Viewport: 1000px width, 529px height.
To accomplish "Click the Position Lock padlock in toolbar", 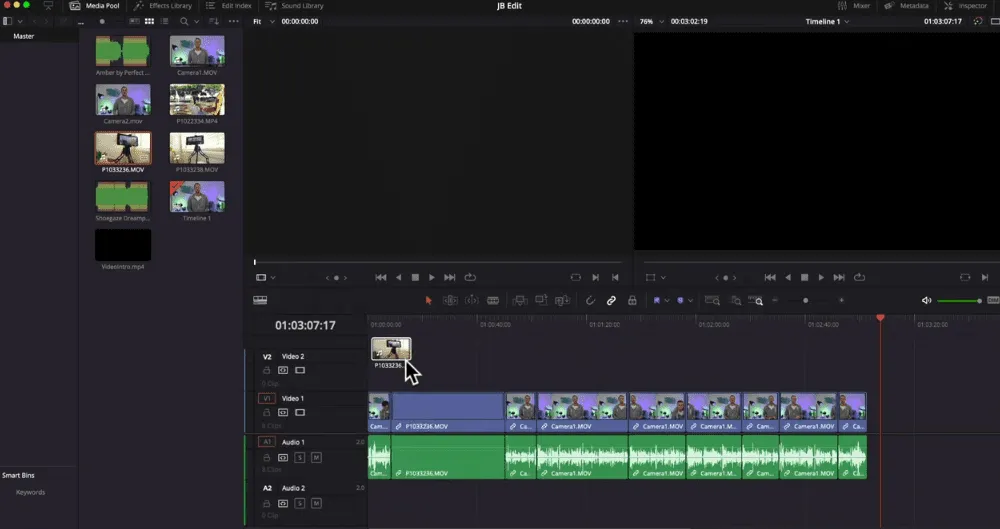I will coord(632,300).
